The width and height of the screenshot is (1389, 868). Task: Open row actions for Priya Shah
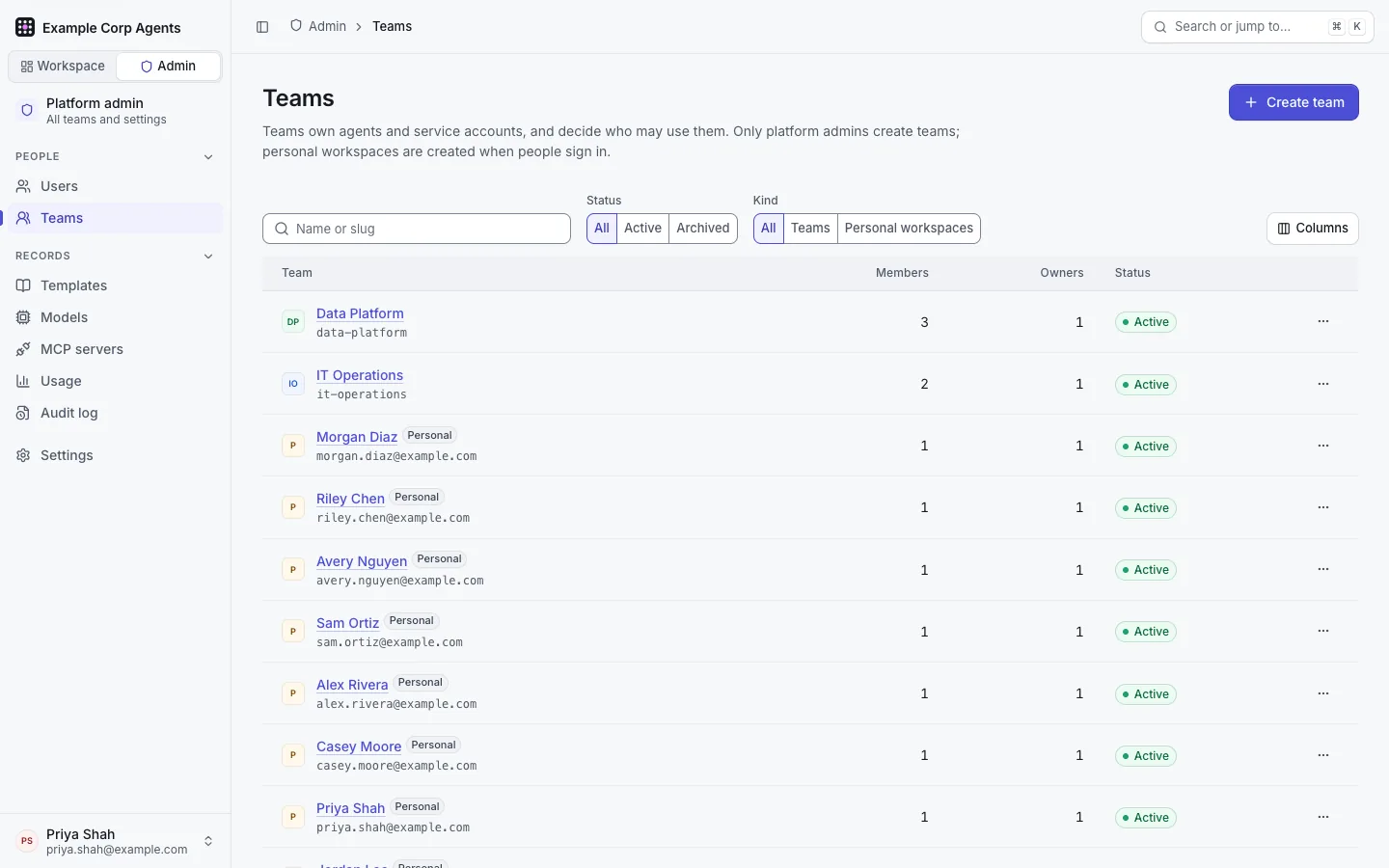(x=1323, y=817)
